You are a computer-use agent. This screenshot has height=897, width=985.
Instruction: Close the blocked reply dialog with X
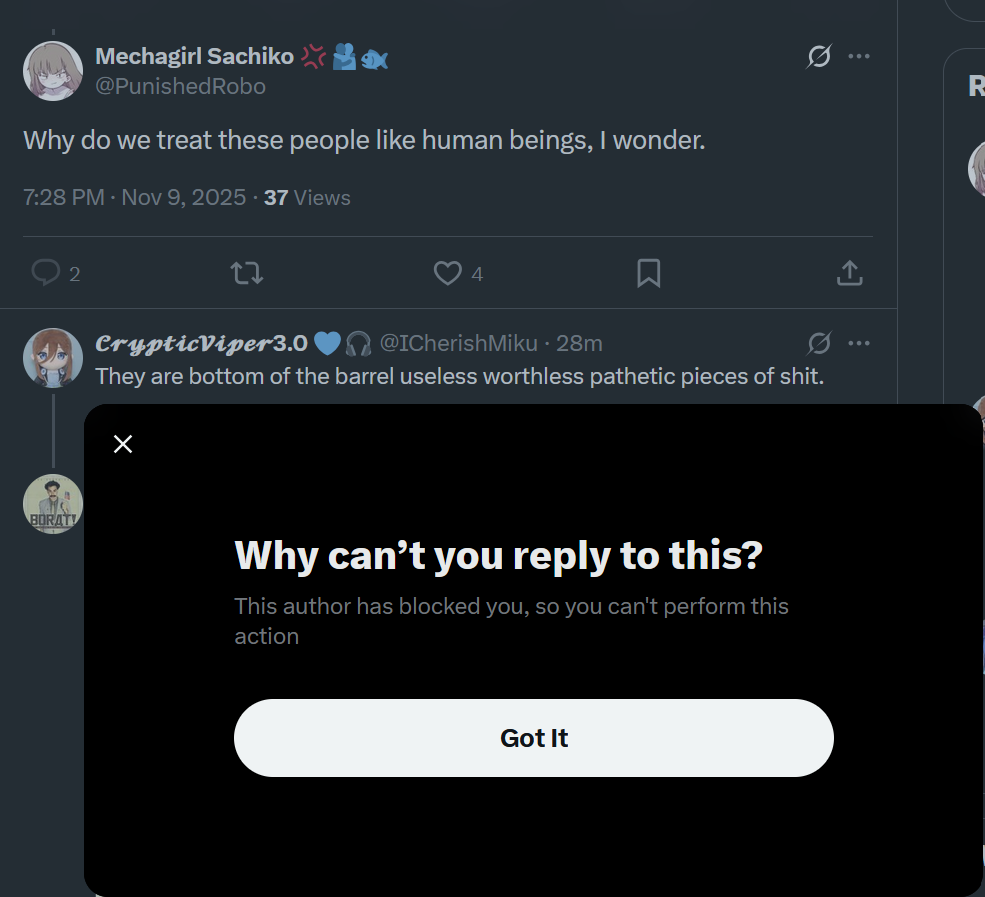pos(123,444)
